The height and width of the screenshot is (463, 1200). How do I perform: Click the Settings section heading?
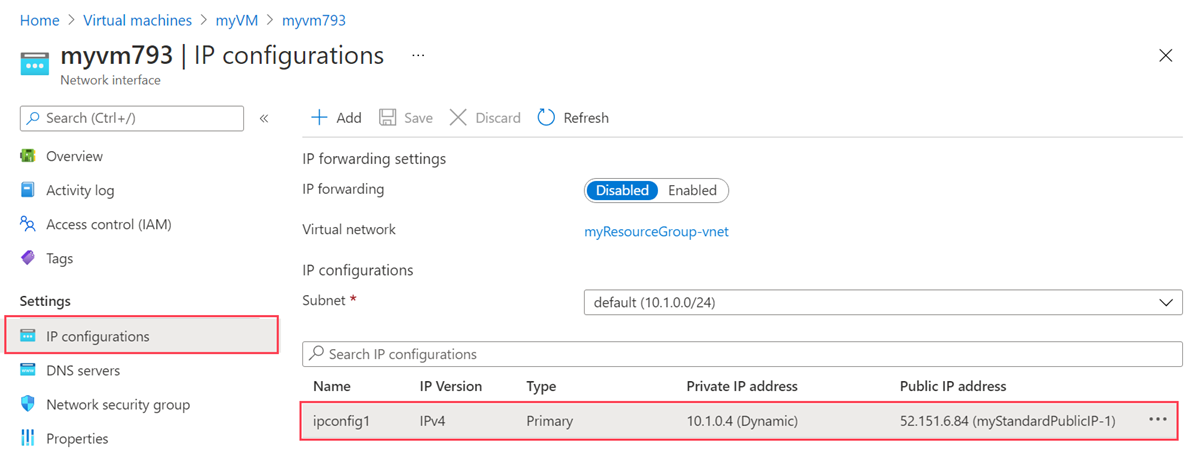pyautogui.click(x=46, y=301)
